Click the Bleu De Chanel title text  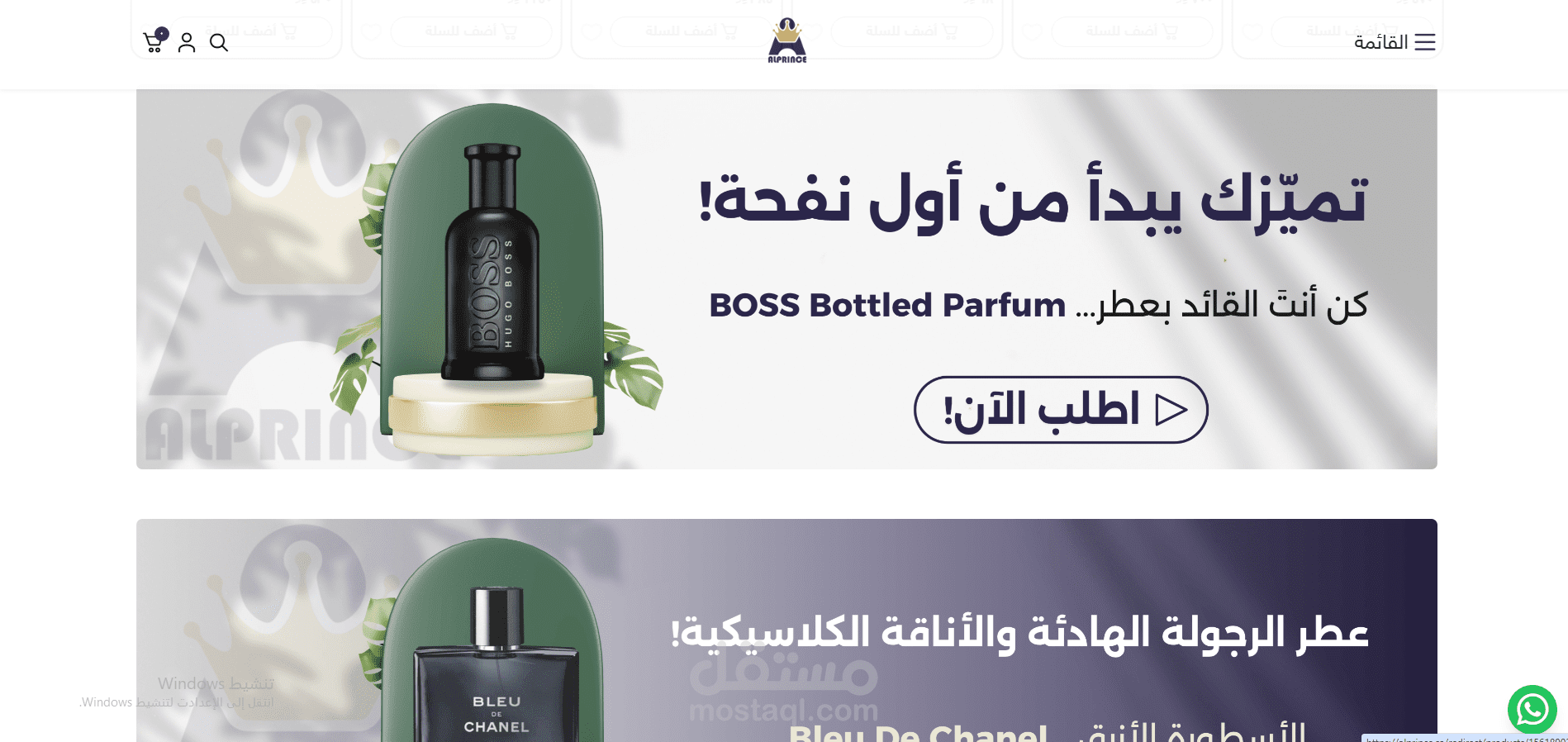click(918, 732)
